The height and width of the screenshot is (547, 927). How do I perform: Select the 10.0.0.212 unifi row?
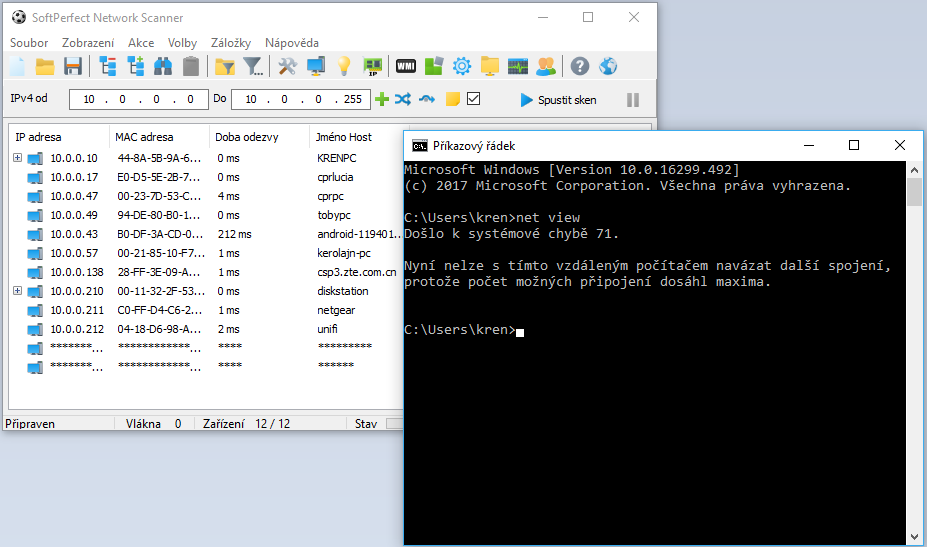click(206, 329)
